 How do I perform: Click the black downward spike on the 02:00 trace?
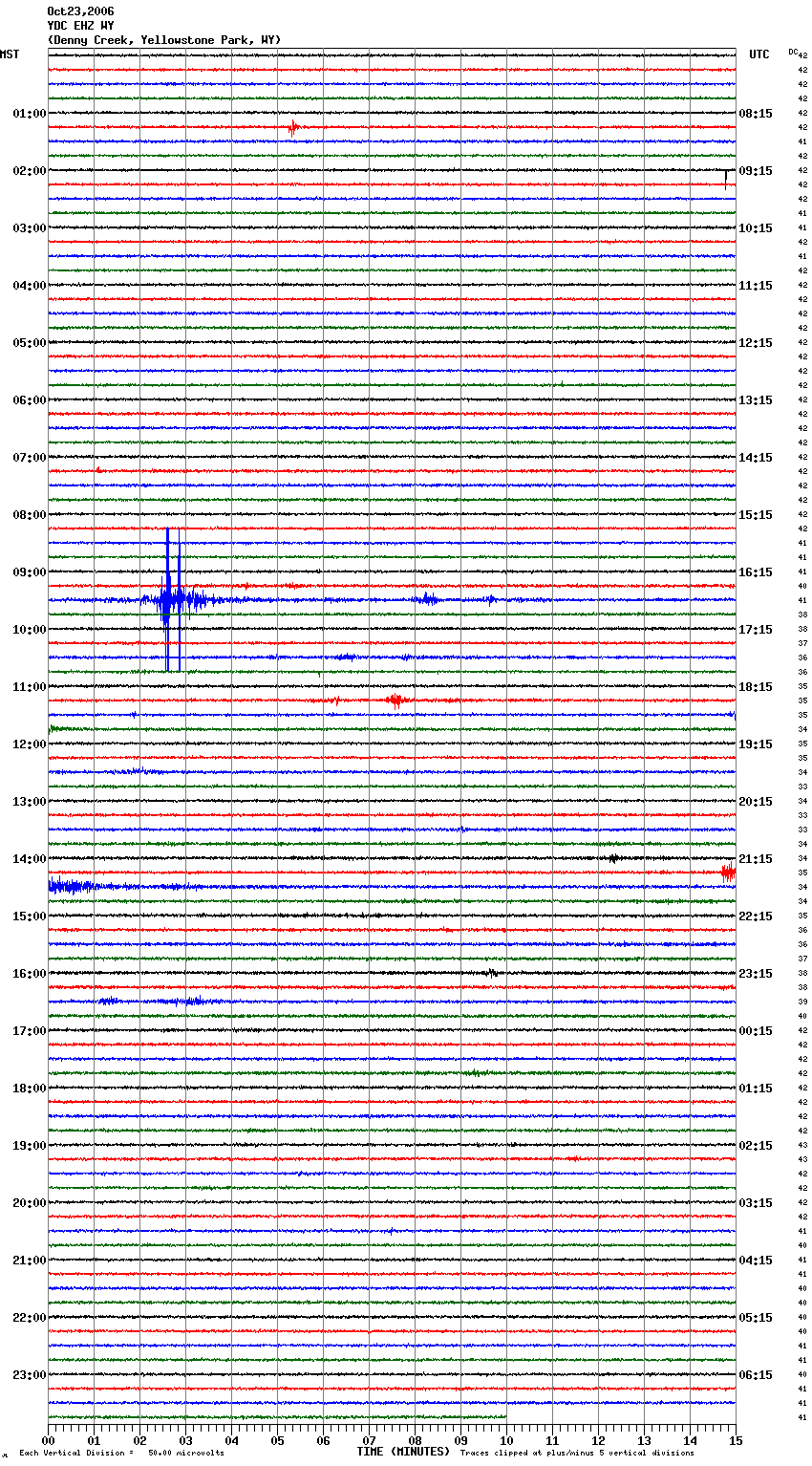coord(726,178)
